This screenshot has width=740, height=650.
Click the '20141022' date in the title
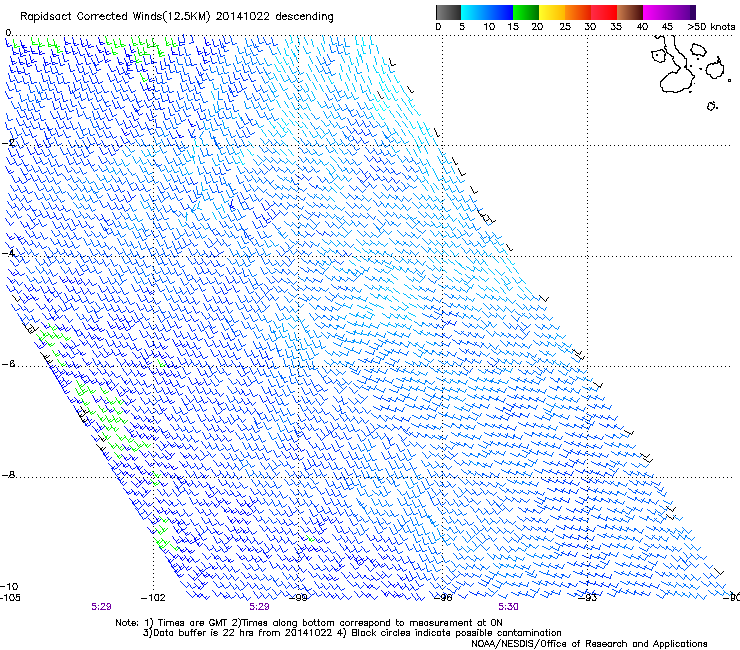pos(243,17)
